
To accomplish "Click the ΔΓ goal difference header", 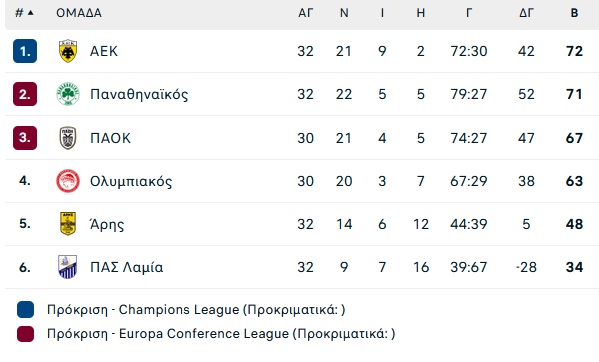I will coord(526,13).
